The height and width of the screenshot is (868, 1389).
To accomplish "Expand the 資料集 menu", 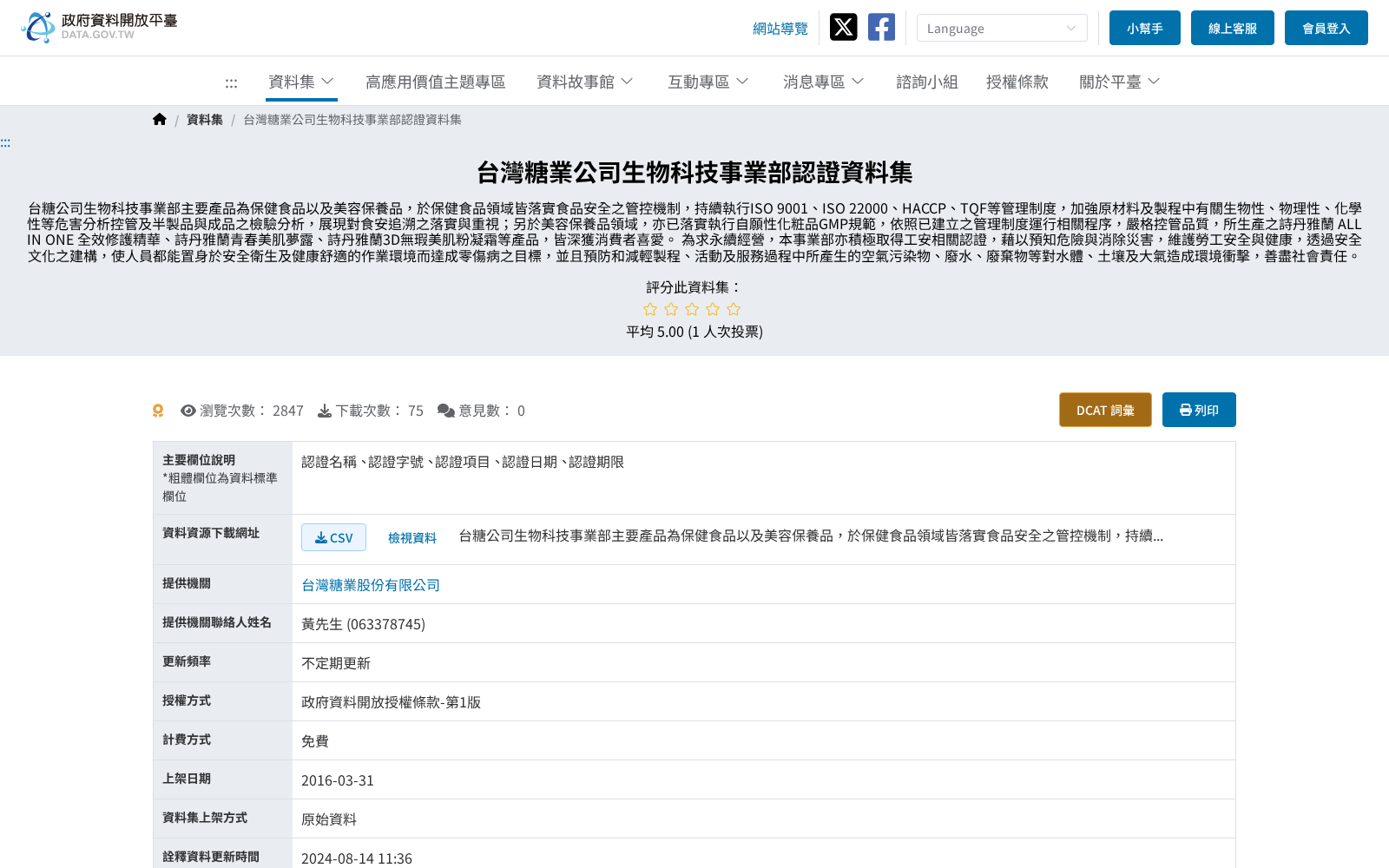I will pos(301,82).
